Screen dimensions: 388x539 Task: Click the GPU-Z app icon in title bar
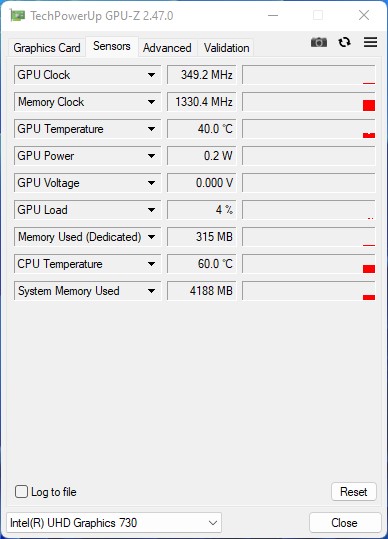(18, 15)
